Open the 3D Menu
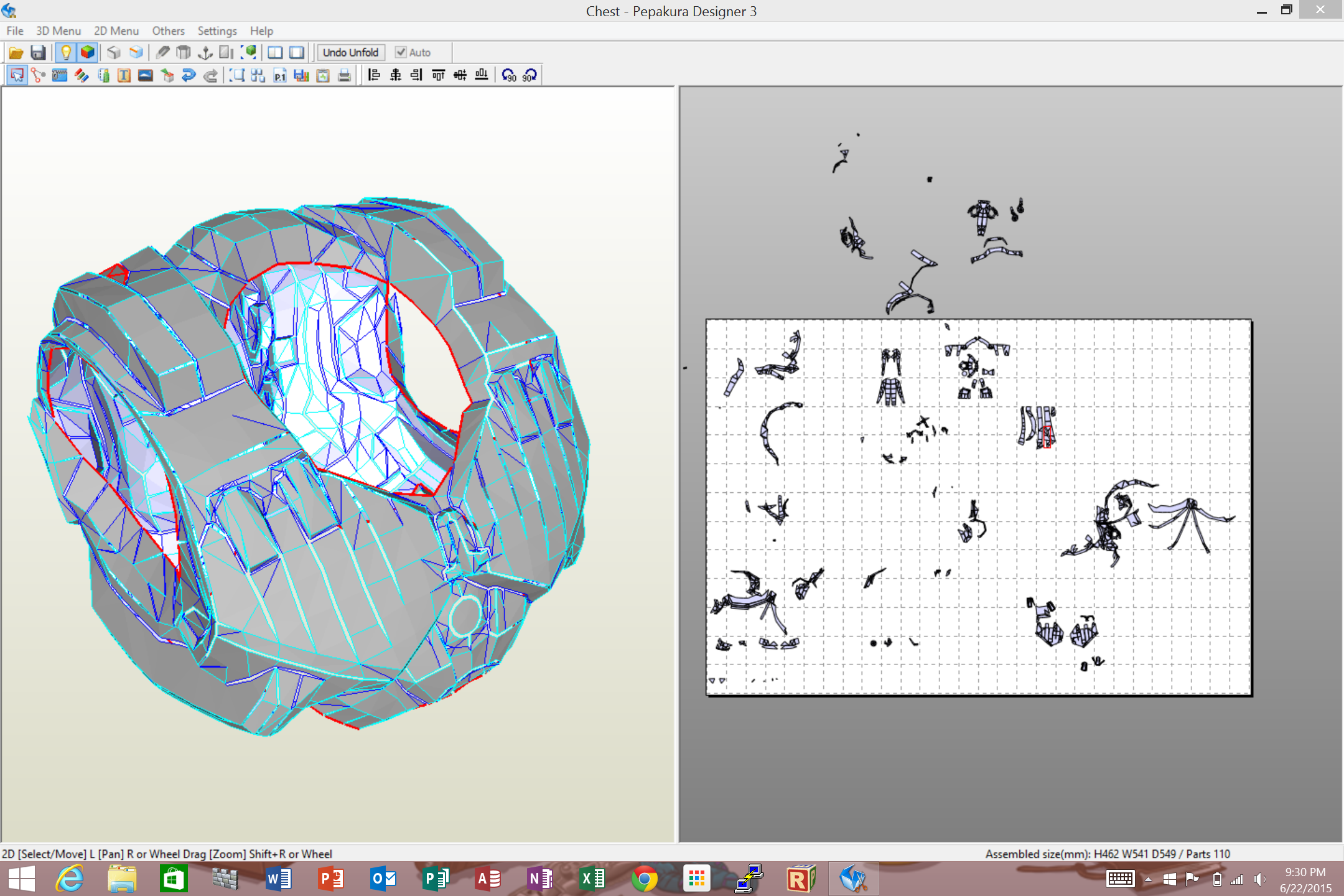Image resolution: width=1344 pixels, height=896 pixels. coord(58,30)
